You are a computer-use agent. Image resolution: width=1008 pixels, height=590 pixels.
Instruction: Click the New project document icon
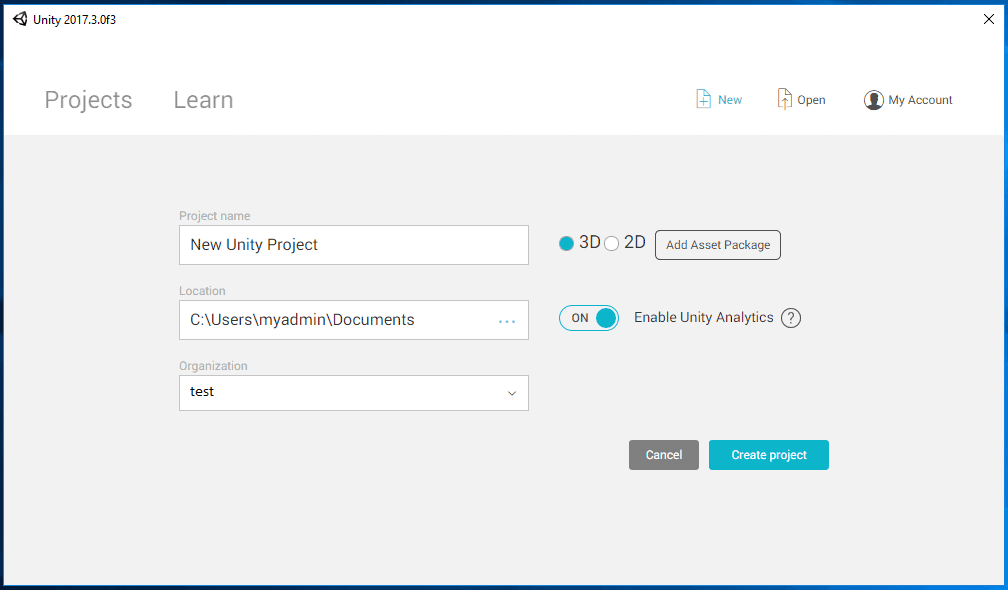(703, 99)
